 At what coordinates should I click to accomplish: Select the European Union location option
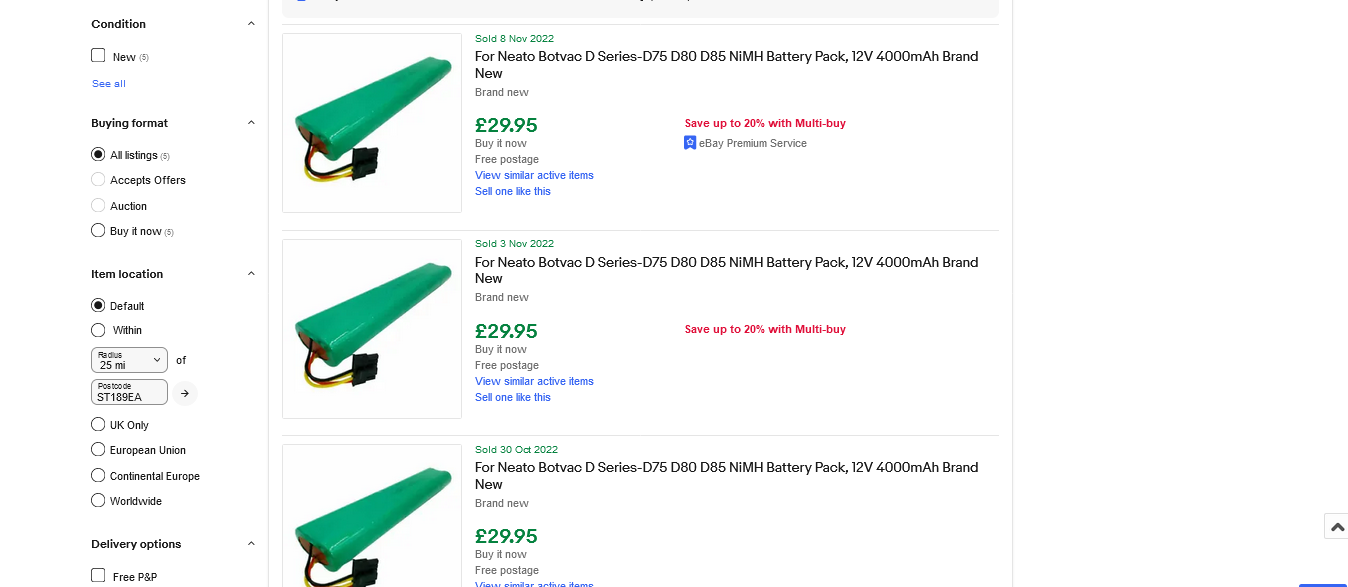point(98,450)
